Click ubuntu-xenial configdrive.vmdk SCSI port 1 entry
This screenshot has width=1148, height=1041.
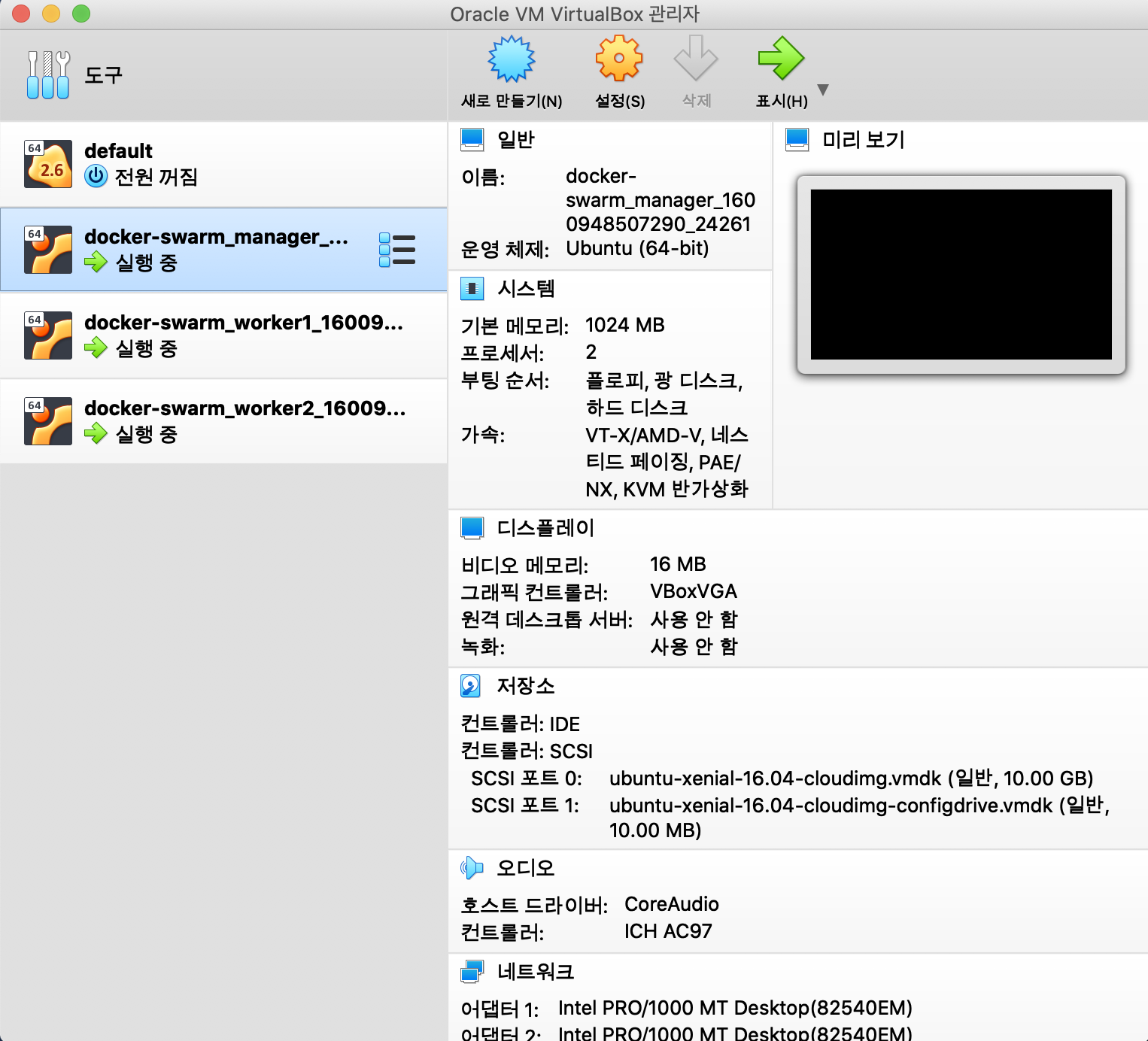859,818
